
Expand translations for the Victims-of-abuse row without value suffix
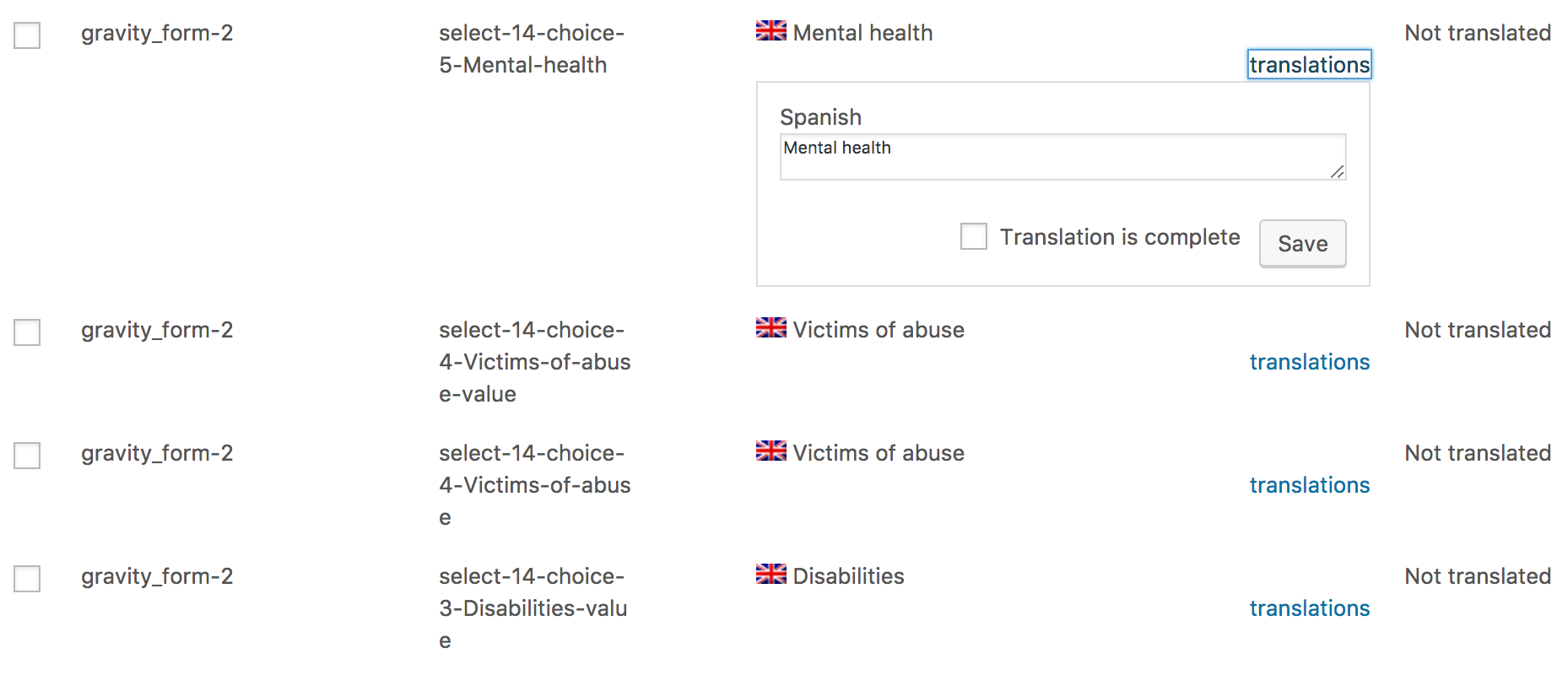[1309, 485]
